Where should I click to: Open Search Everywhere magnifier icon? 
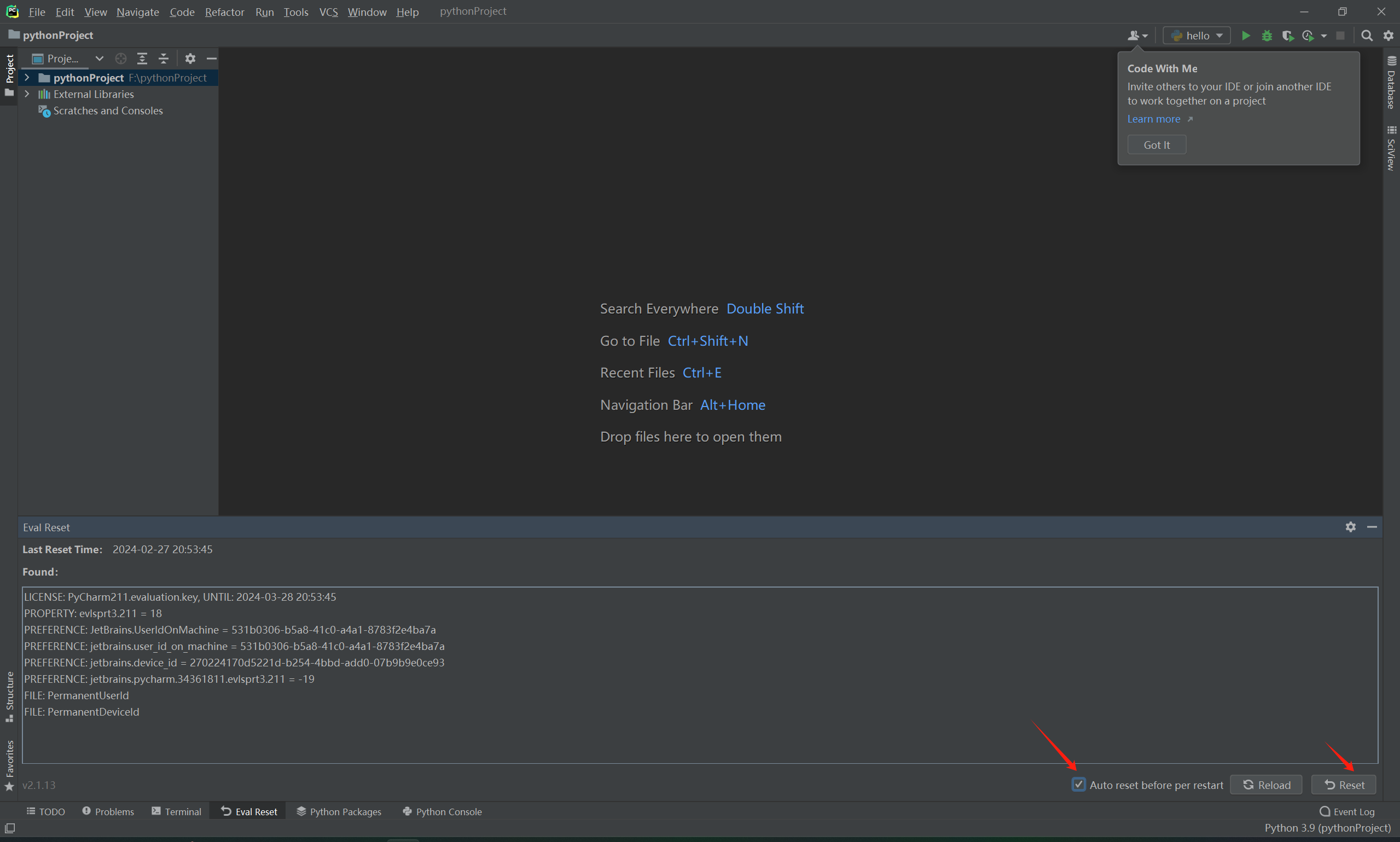click(x=1367, y=36)
